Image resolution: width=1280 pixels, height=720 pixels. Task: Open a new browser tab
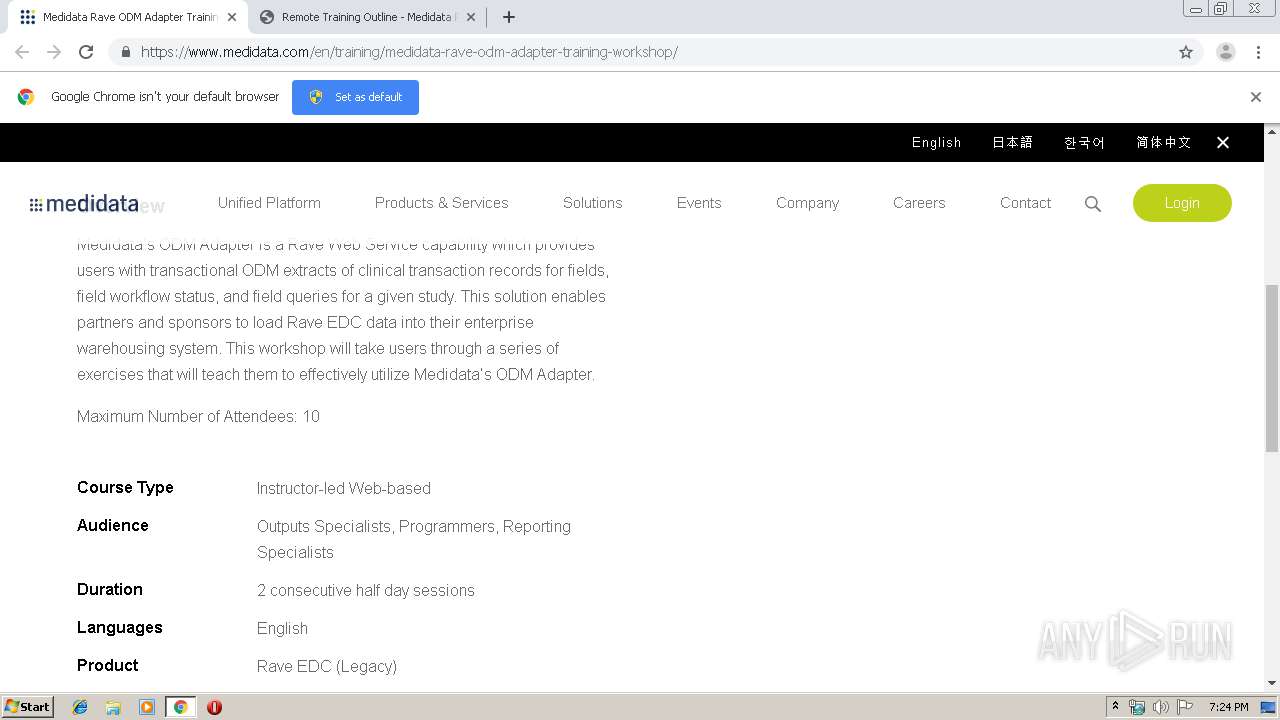509,17
